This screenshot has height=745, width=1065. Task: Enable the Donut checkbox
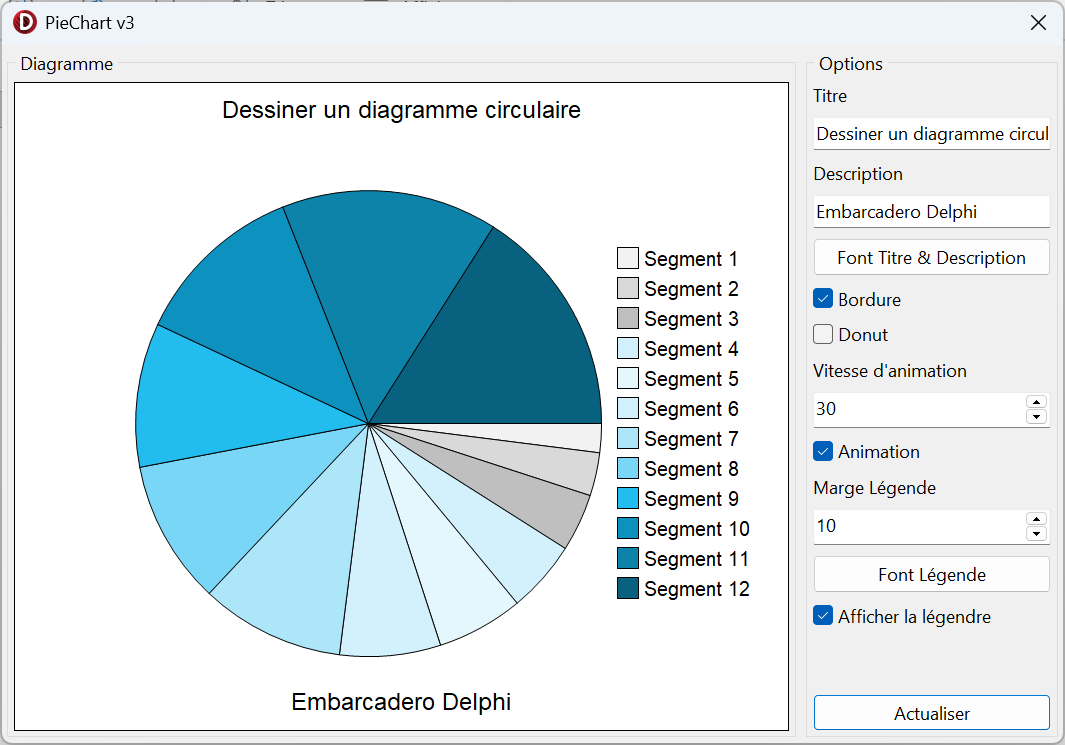click(x=823, y=334)
